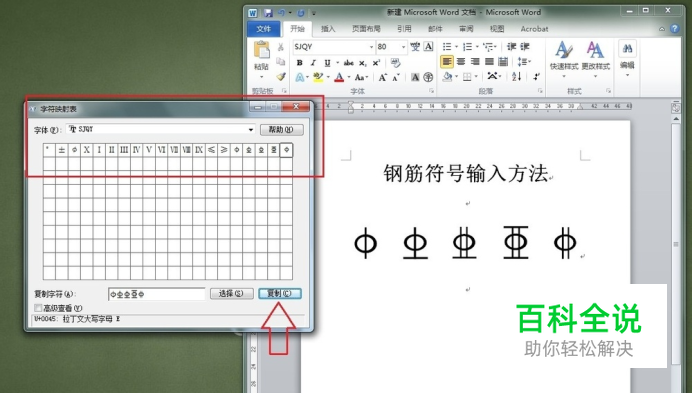Image resolution: width=692 pixels, height=393 pixels.
Task: Pick the text highlight color button
Action: click(318, 78)
